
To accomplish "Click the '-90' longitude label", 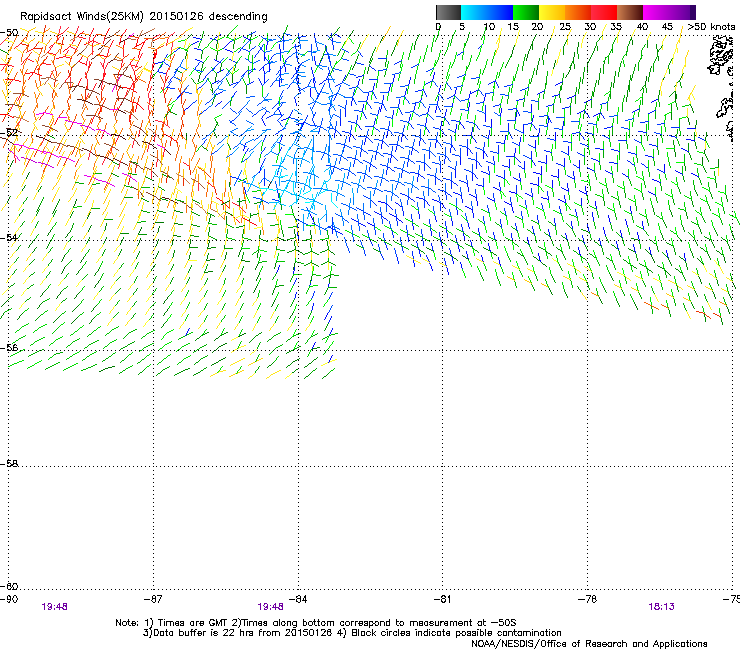I will pos(9,599).
